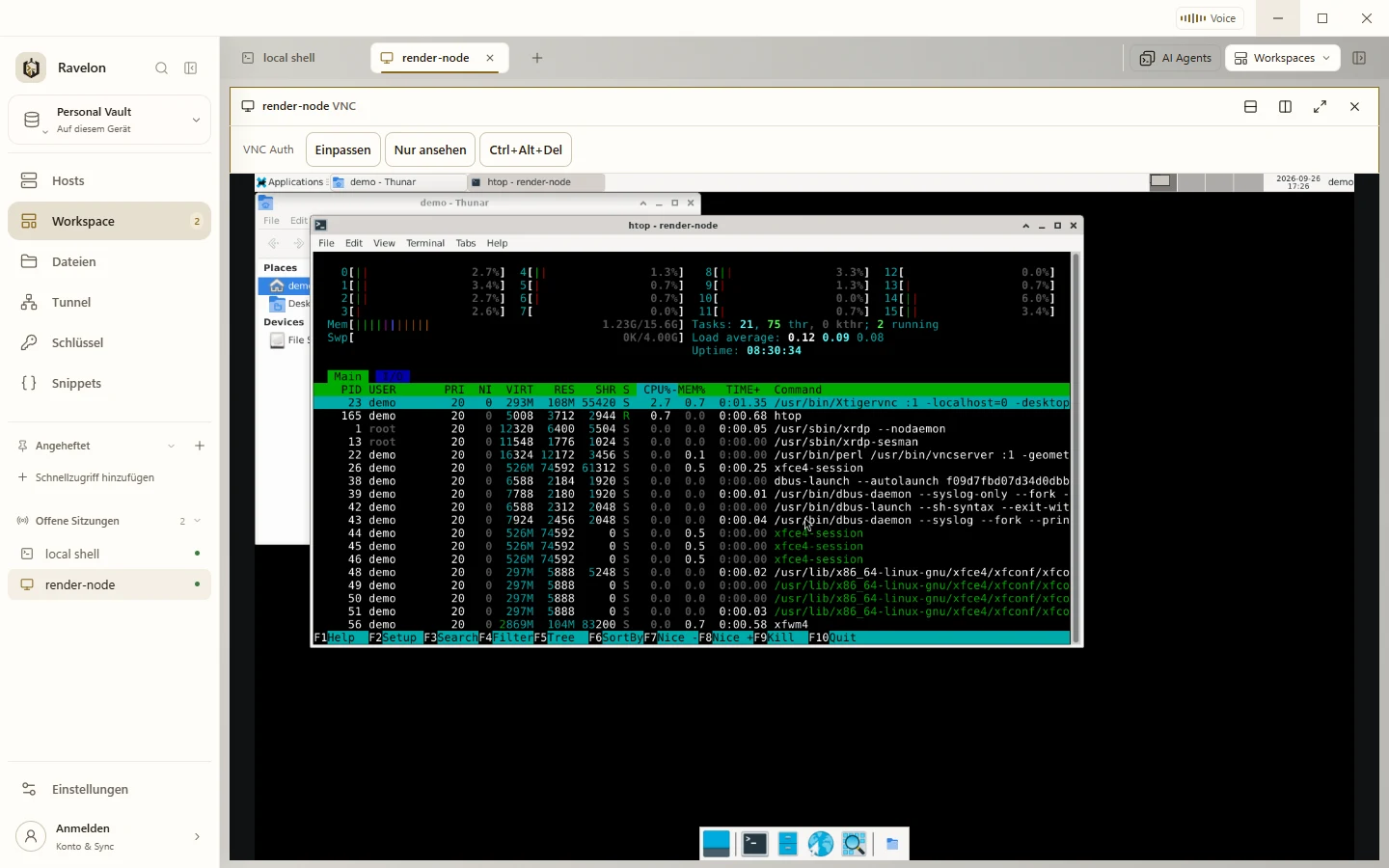The width and height of the screenshot is (1389, 868).
Task: Close the render-node VNC pane
Action: [1354, 106]
